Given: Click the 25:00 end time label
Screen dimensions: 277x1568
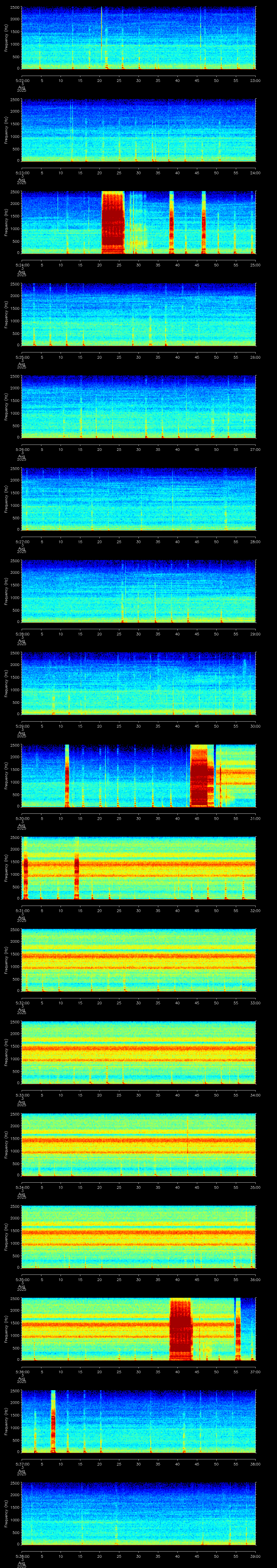Looking at the screenshot, I should [255, 265].
